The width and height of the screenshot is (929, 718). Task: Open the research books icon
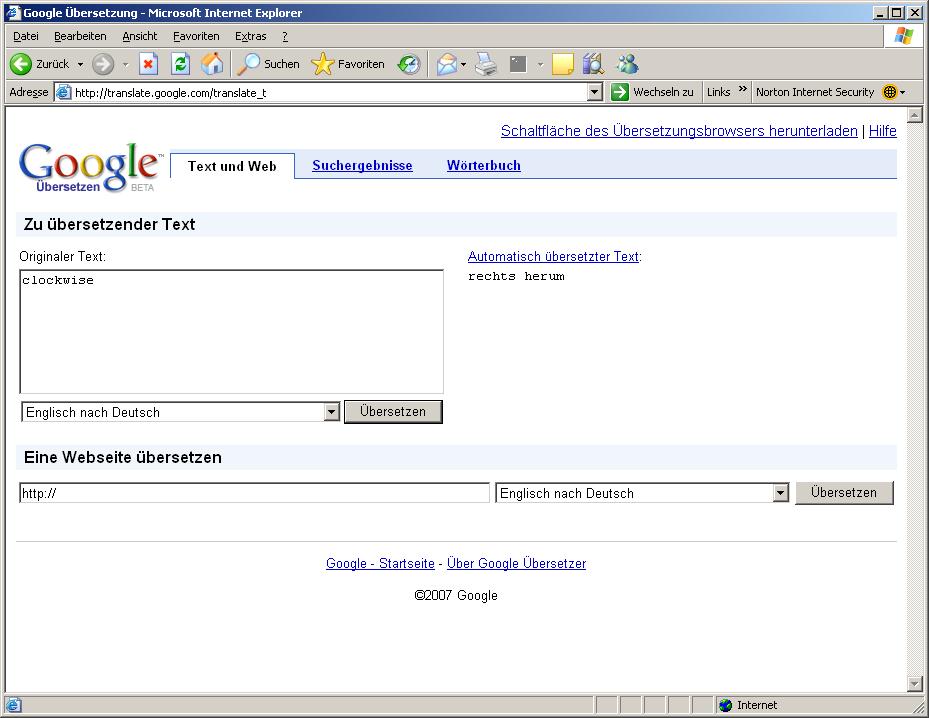593,64
